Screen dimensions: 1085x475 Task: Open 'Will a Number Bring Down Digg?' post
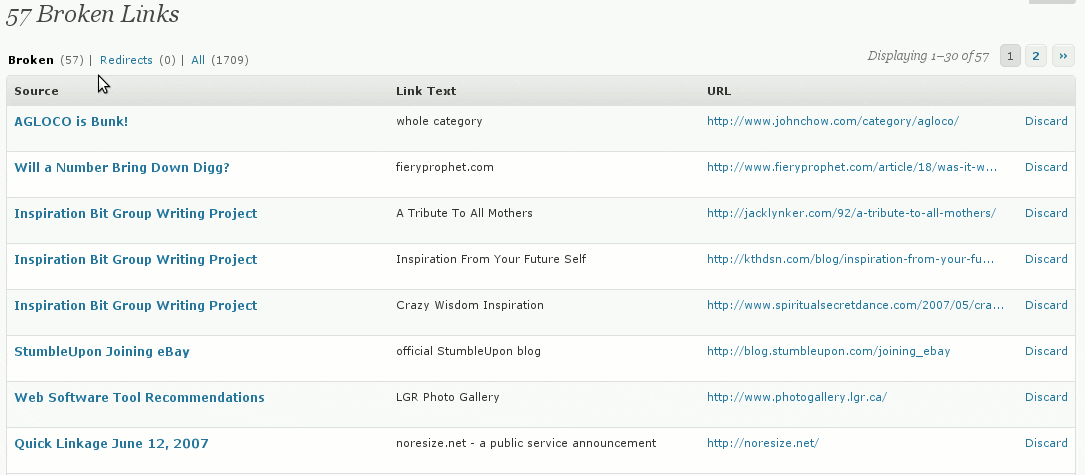[x=122, y=167]
